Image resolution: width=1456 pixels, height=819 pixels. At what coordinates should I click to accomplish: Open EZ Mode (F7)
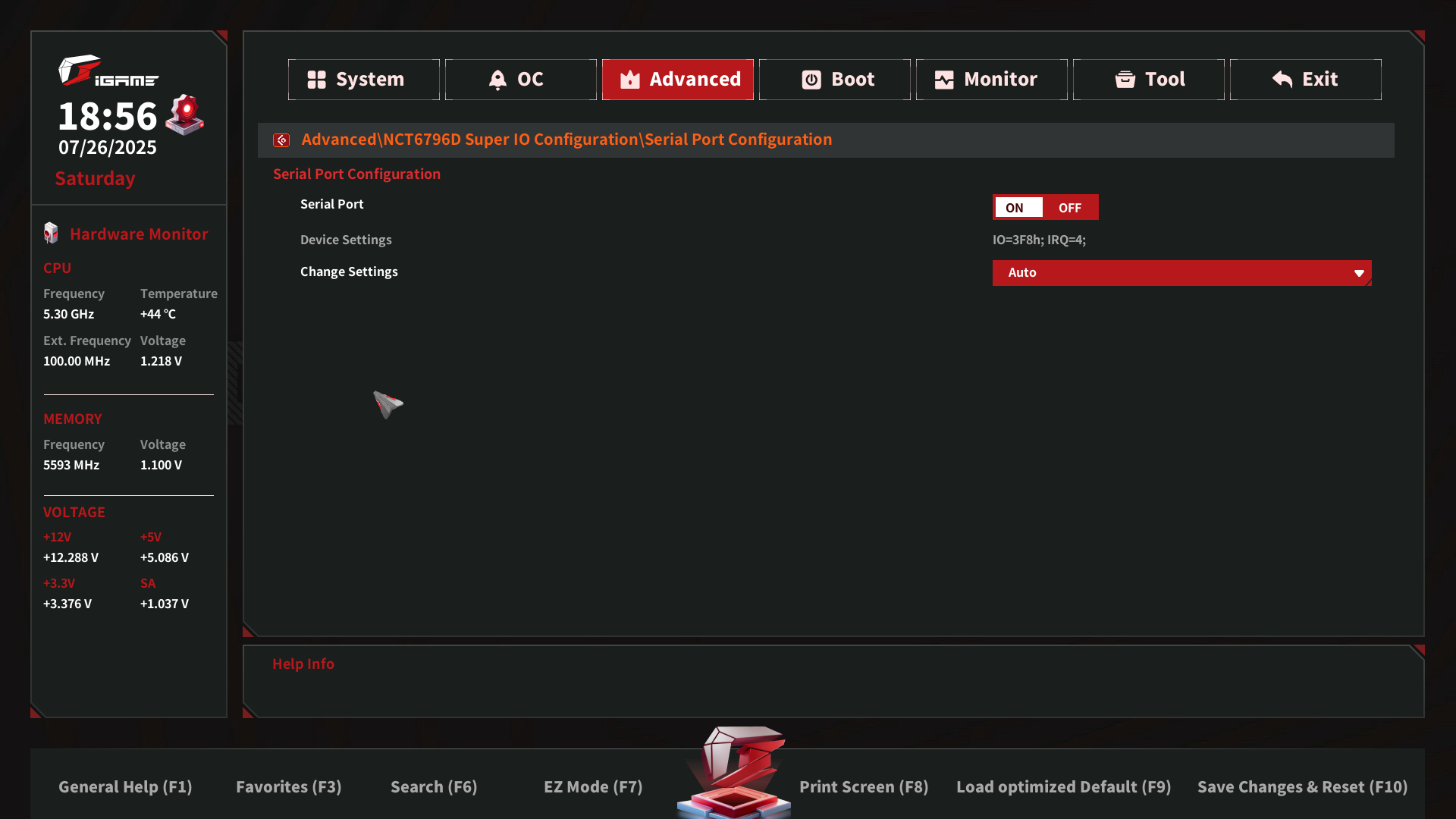(593, 787)
